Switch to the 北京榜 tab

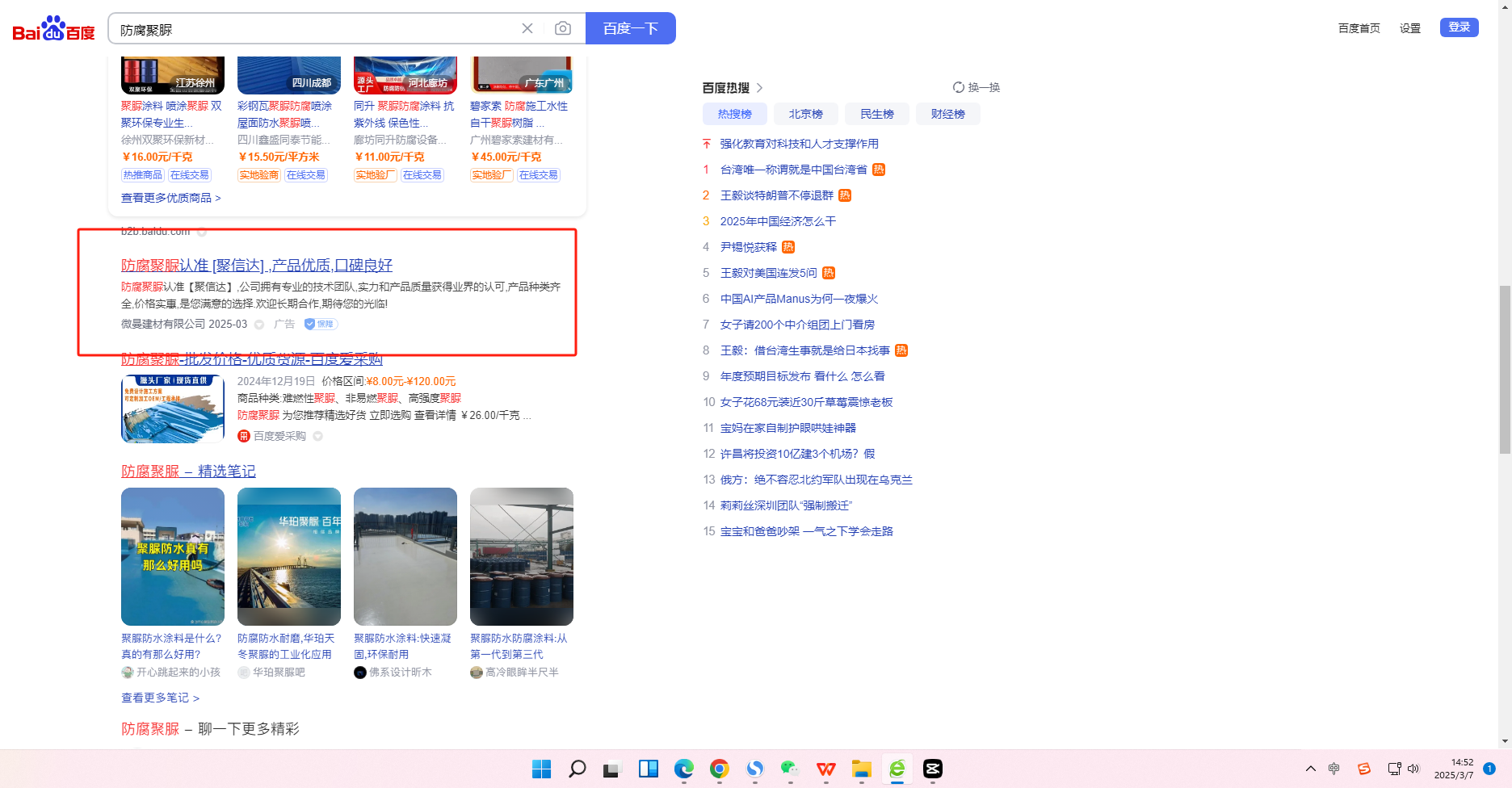(805, 114)
